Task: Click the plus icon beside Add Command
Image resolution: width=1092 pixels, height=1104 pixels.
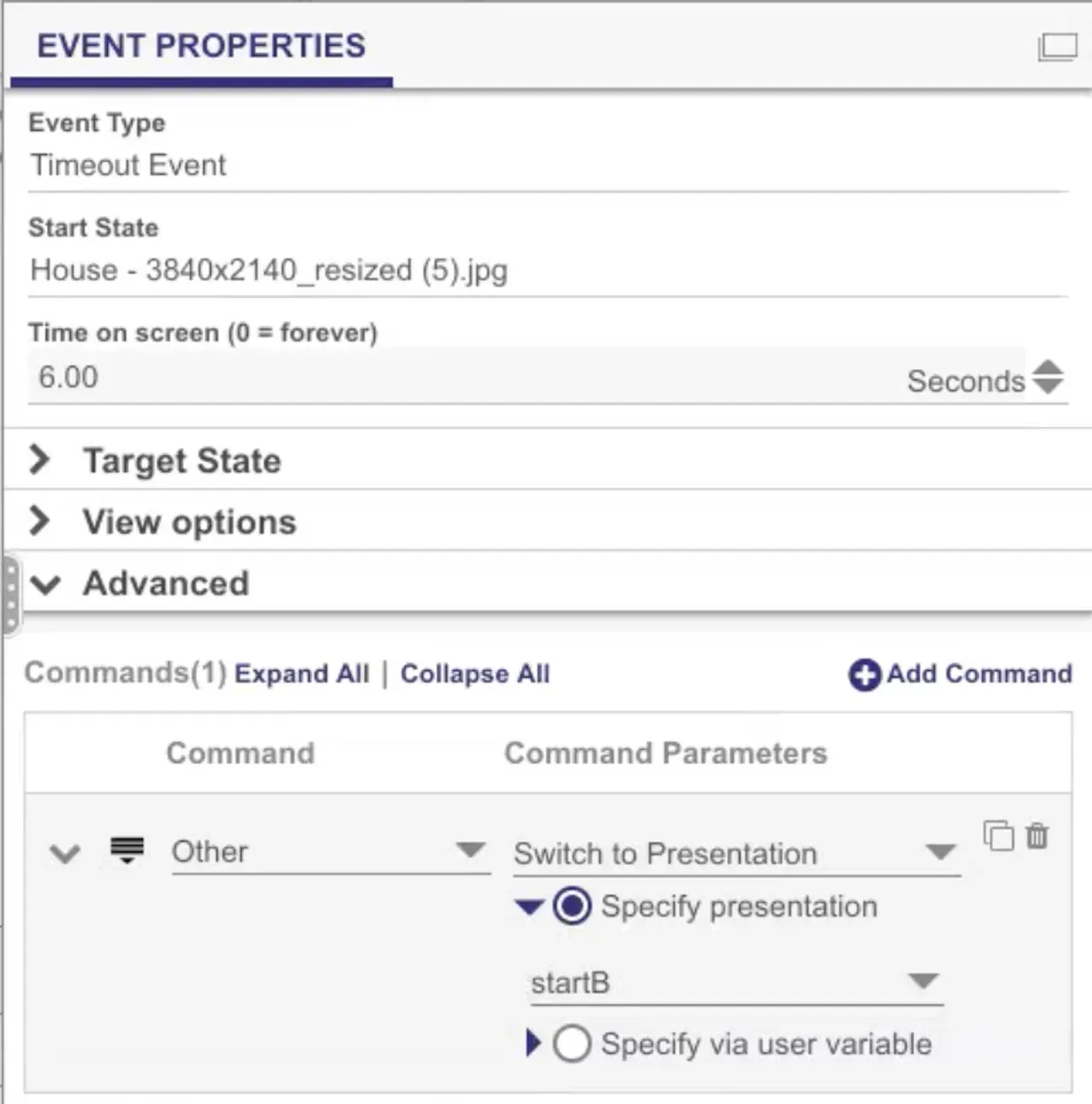Action: [x=864, y=674]
